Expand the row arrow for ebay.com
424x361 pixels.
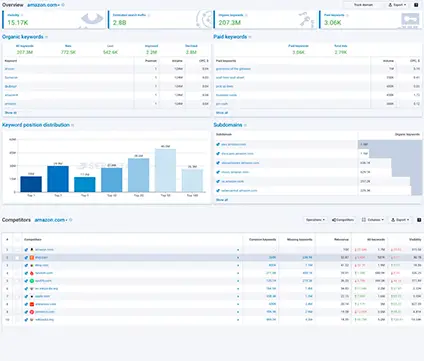click(238, 265)
